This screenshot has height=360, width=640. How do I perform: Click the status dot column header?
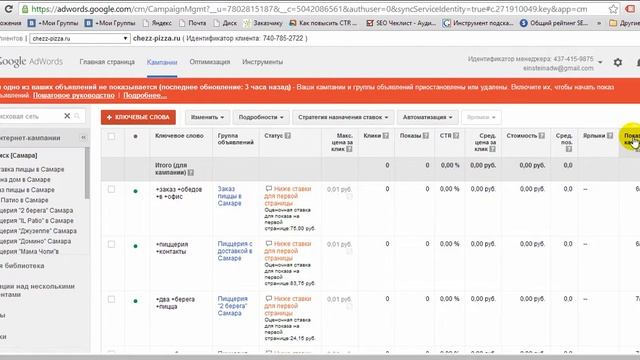[136, 136]
